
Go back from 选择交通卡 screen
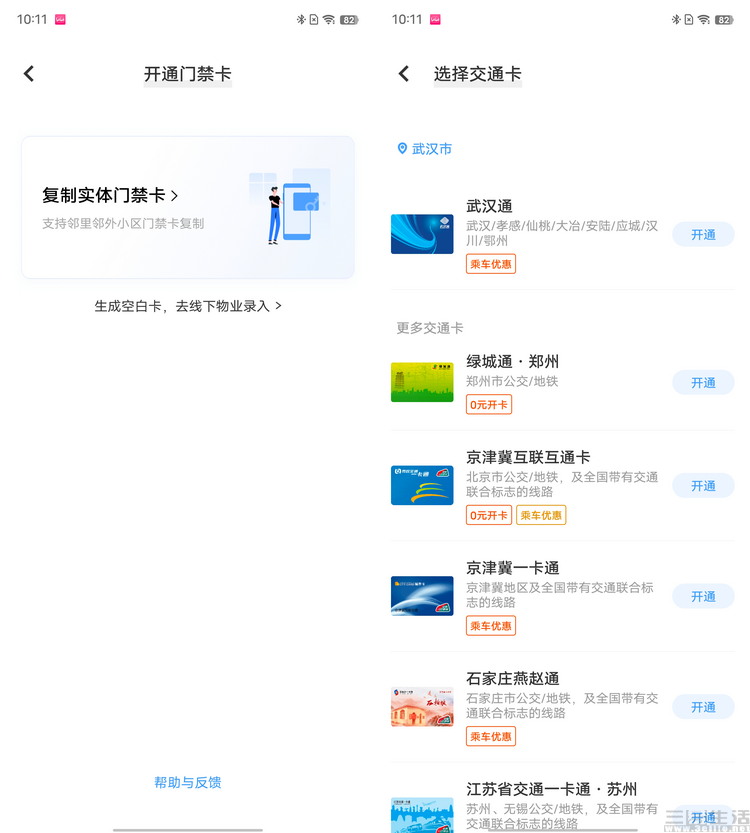(404, 74)
